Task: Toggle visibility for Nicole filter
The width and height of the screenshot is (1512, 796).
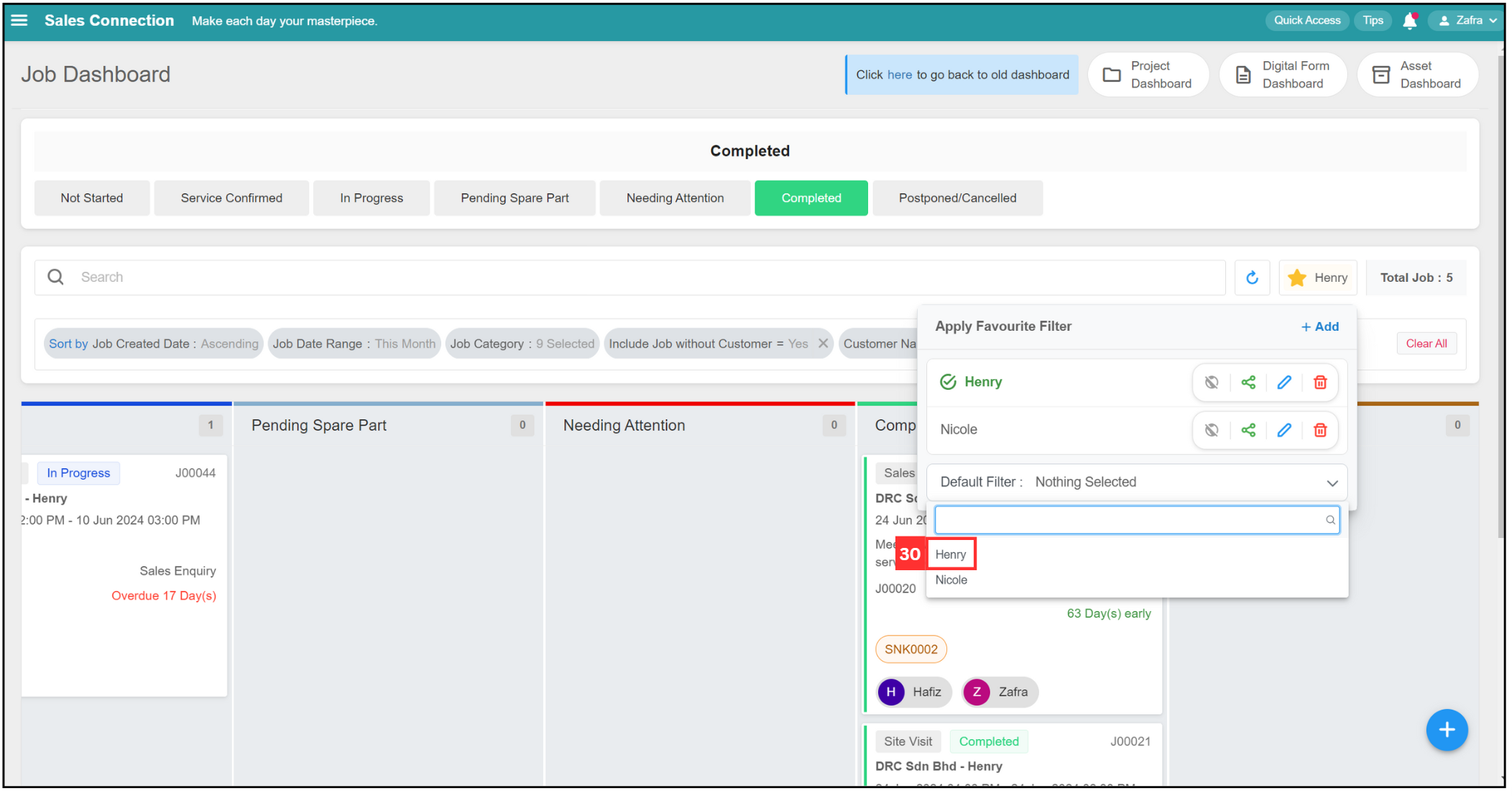Action: (x=1212, y=430)
